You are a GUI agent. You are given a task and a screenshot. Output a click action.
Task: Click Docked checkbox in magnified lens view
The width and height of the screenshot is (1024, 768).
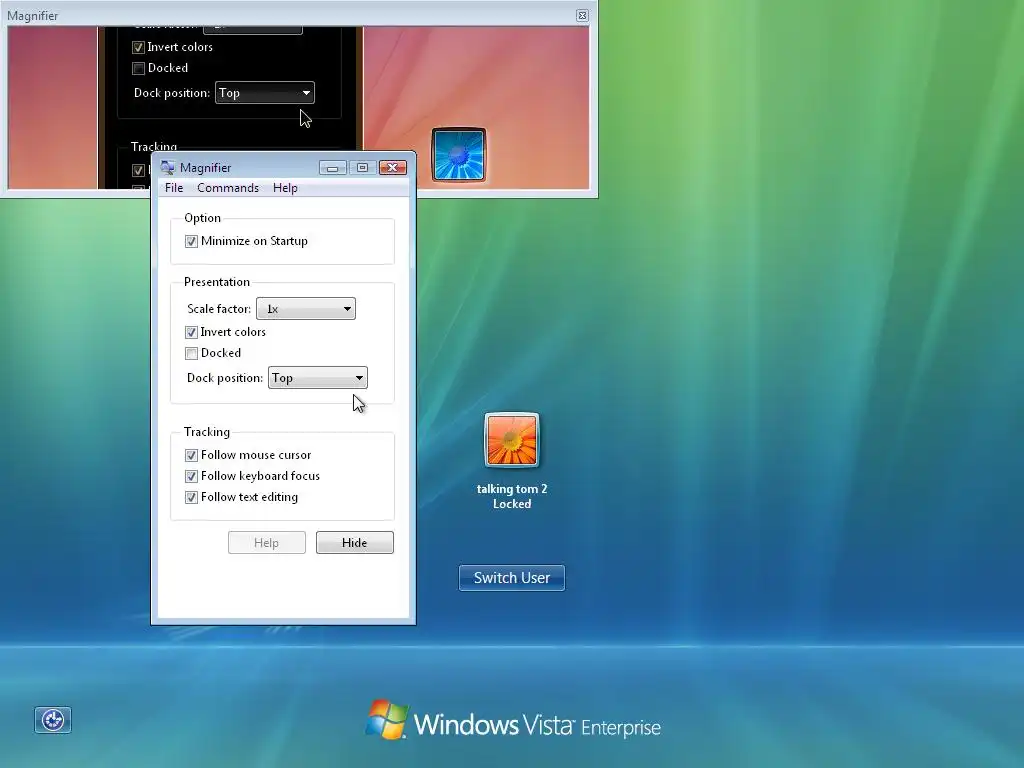pyautogui.click(x=138, y=68)
